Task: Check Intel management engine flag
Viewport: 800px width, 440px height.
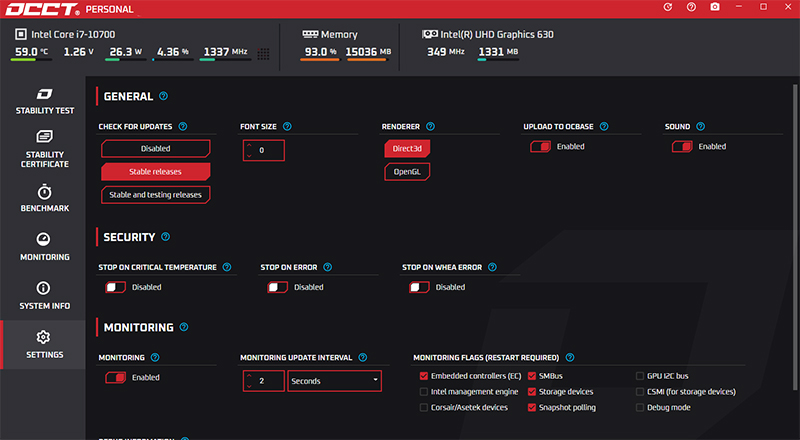Action: click(423, 392)
